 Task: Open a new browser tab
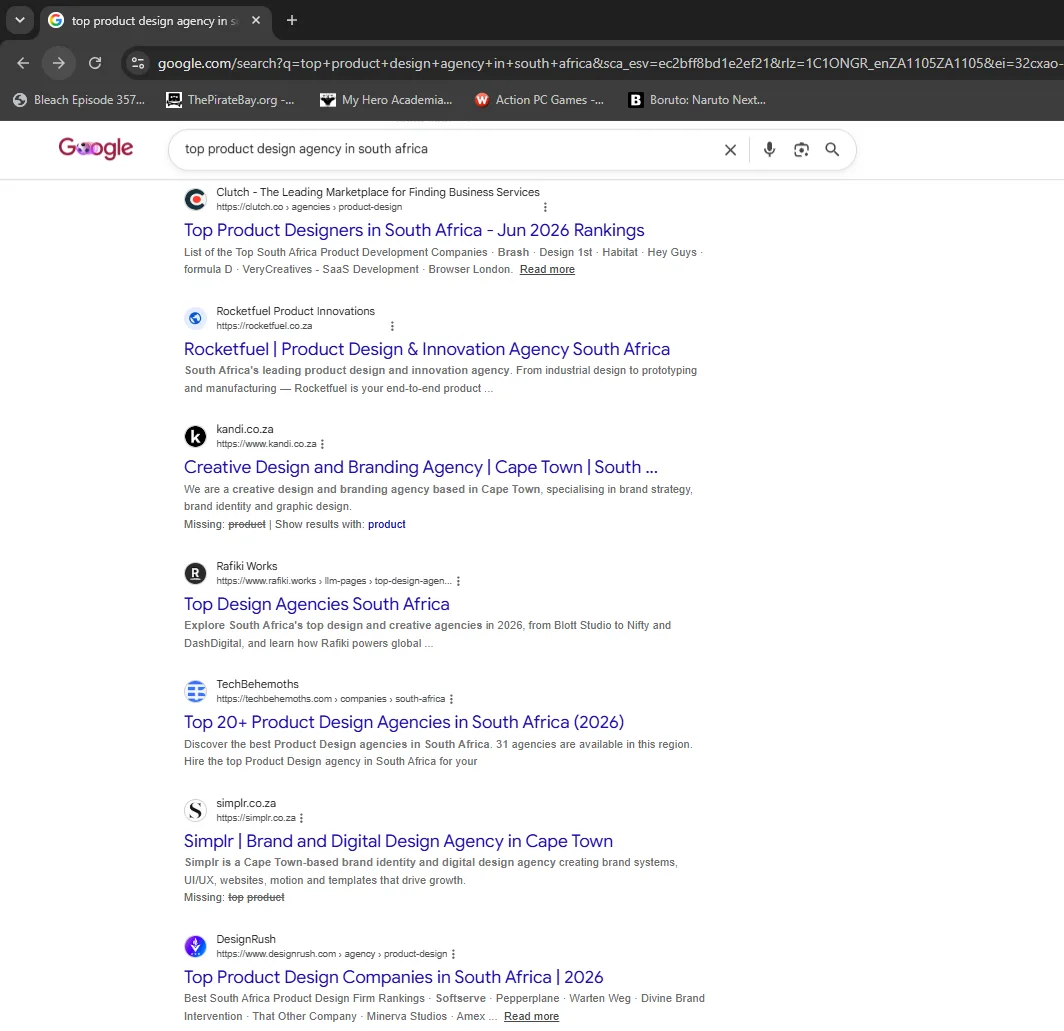click(x=292, y=20)
